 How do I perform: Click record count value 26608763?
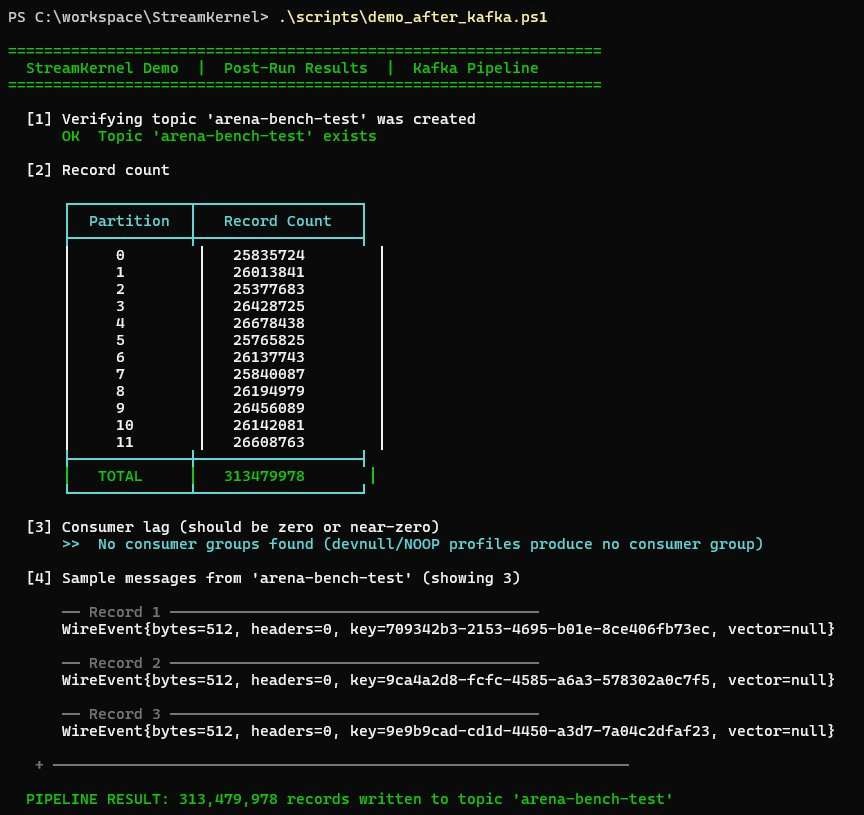point(269,442)
